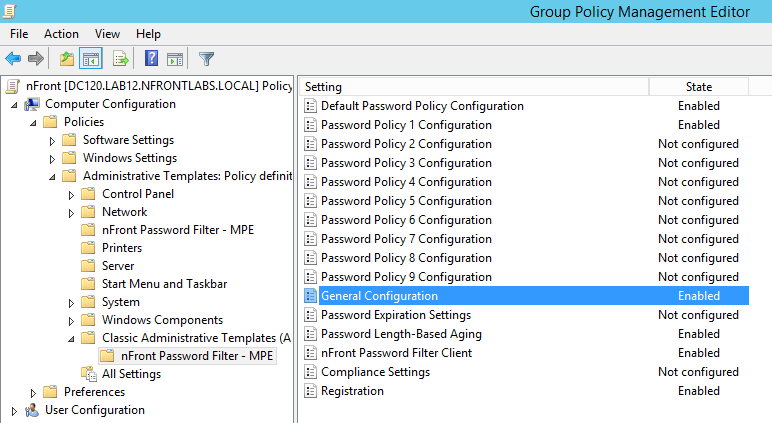Click the Computer Configuration icon in the tree

coord(32,104)
